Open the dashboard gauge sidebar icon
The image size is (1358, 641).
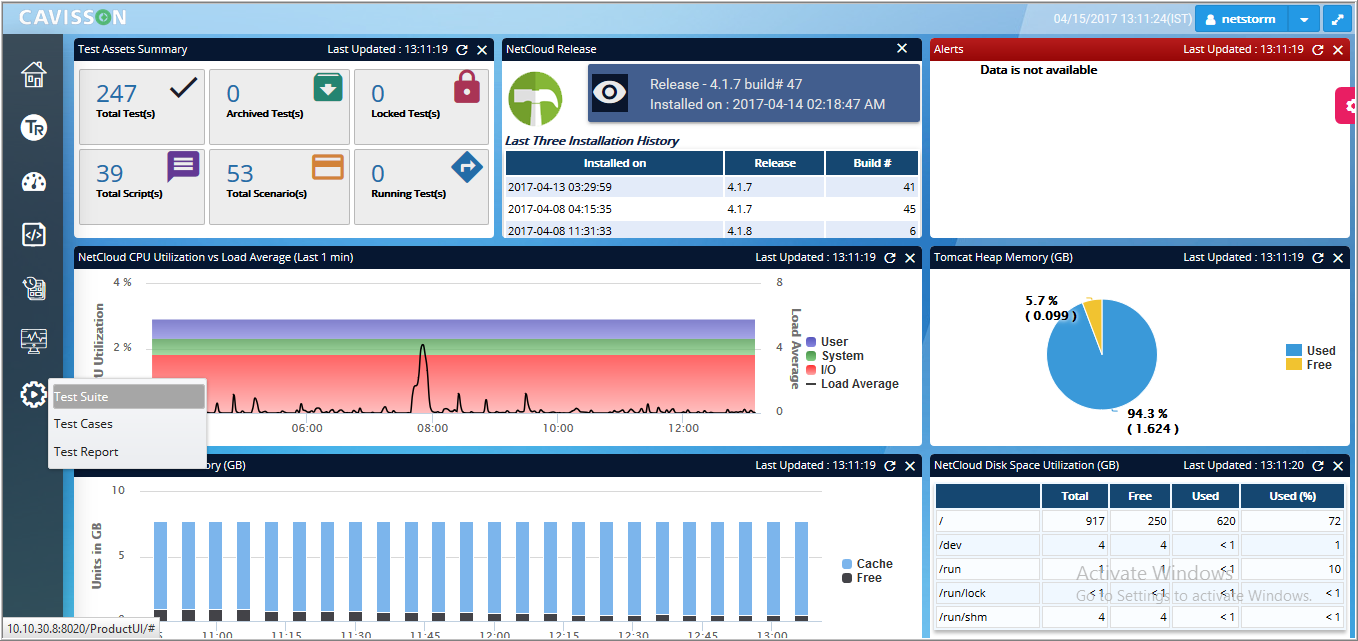(34, 182)
